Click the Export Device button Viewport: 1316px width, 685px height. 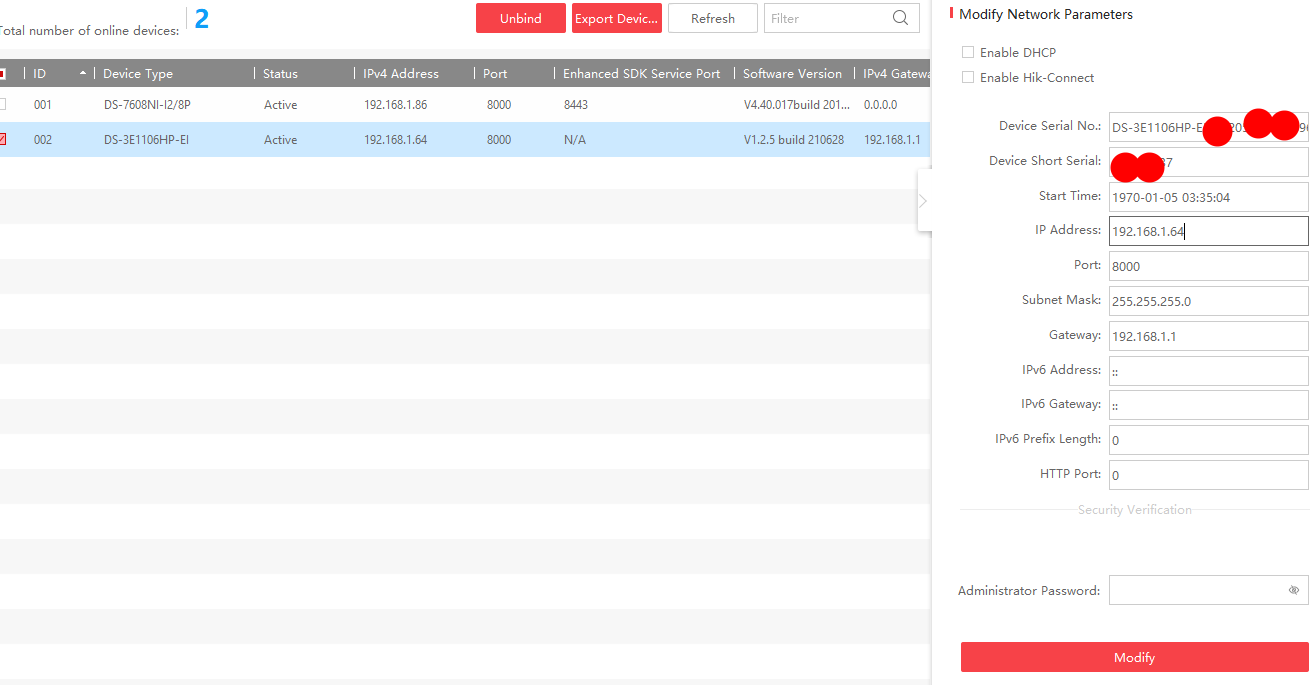pyautogui.click(x=616, y=18)
